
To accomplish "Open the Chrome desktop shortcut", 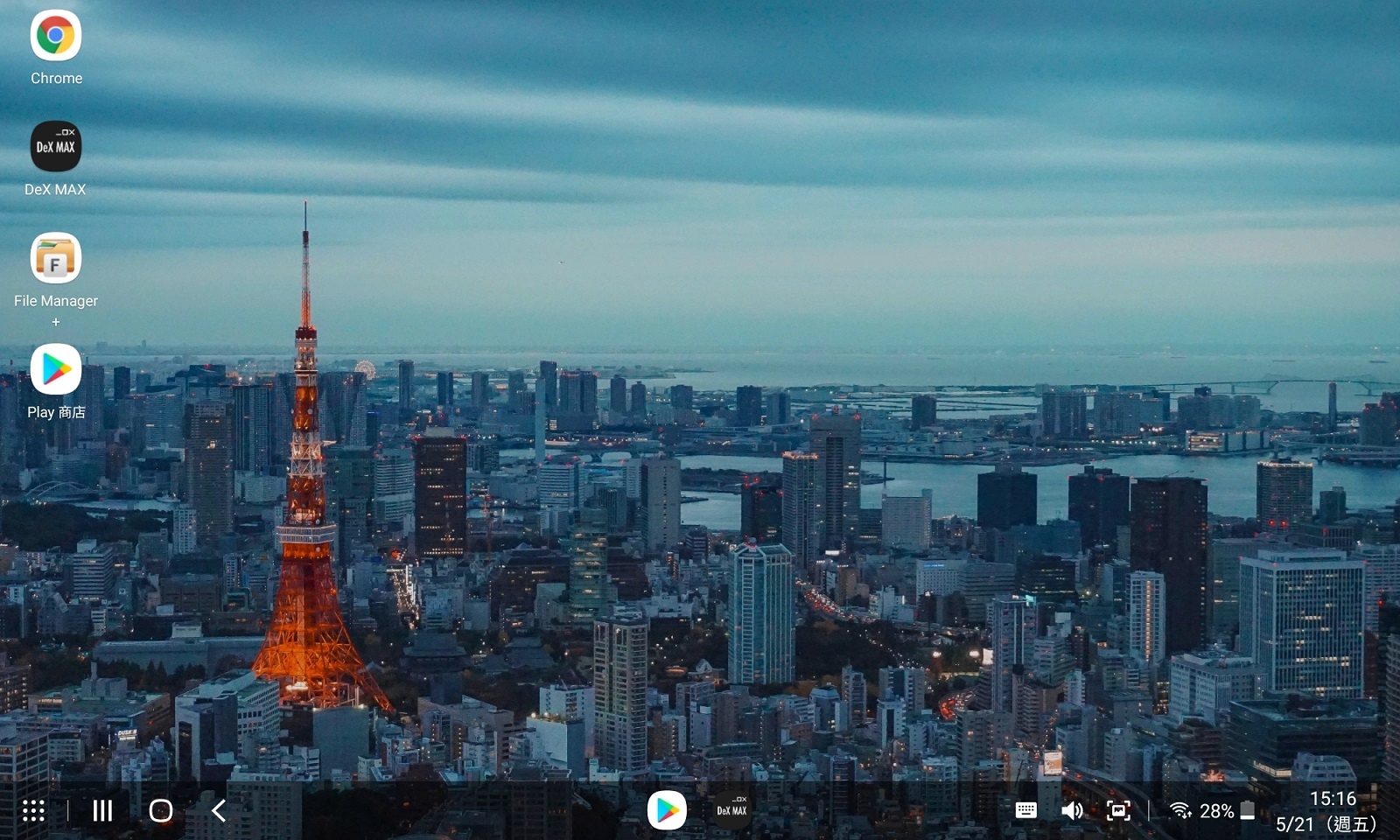I will [x=56, y=48].
